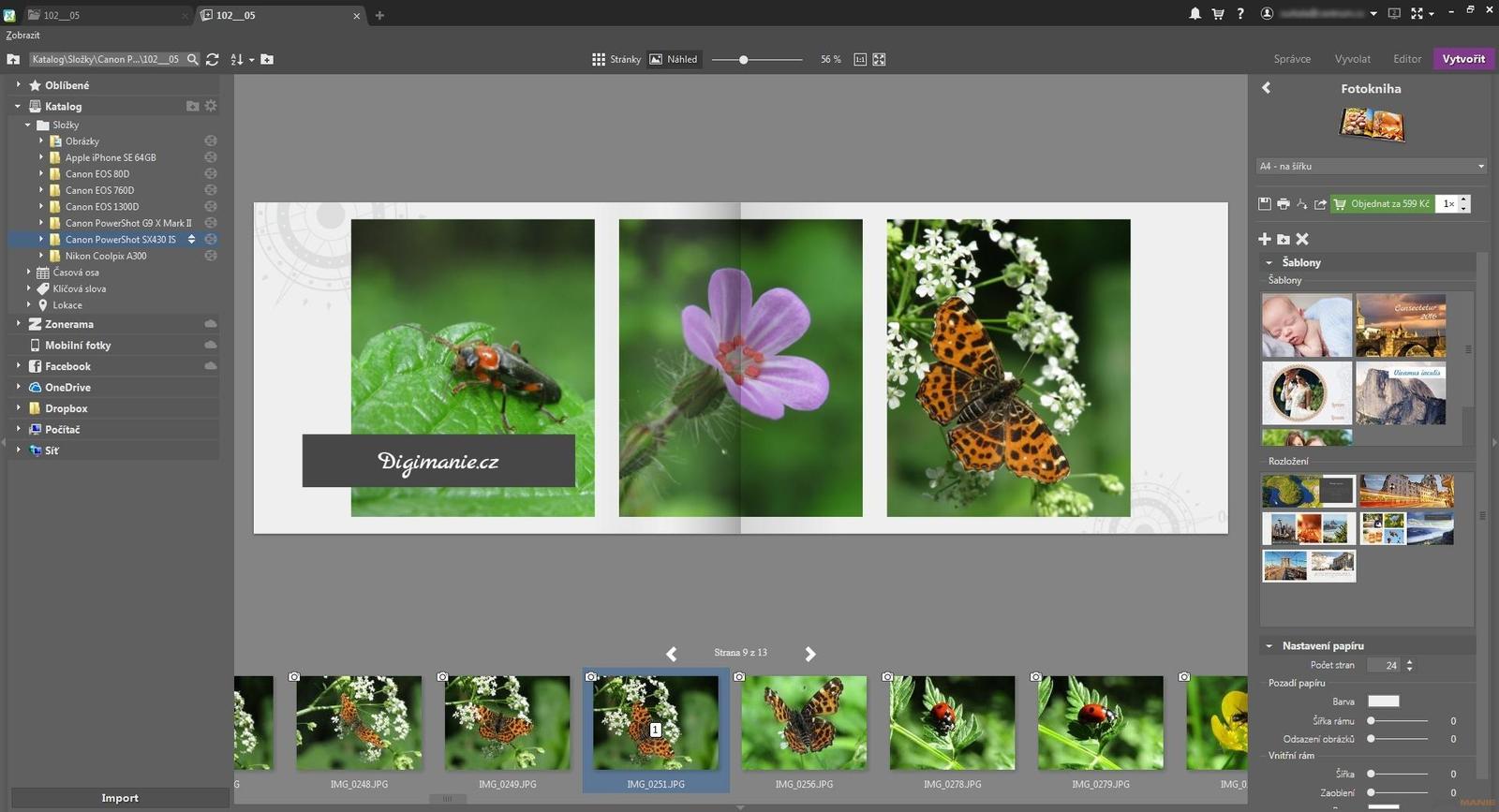The width and height of the screenshot is (1499, 812).
Task: Collapse the Katalog section
Action: pos(18,106)
